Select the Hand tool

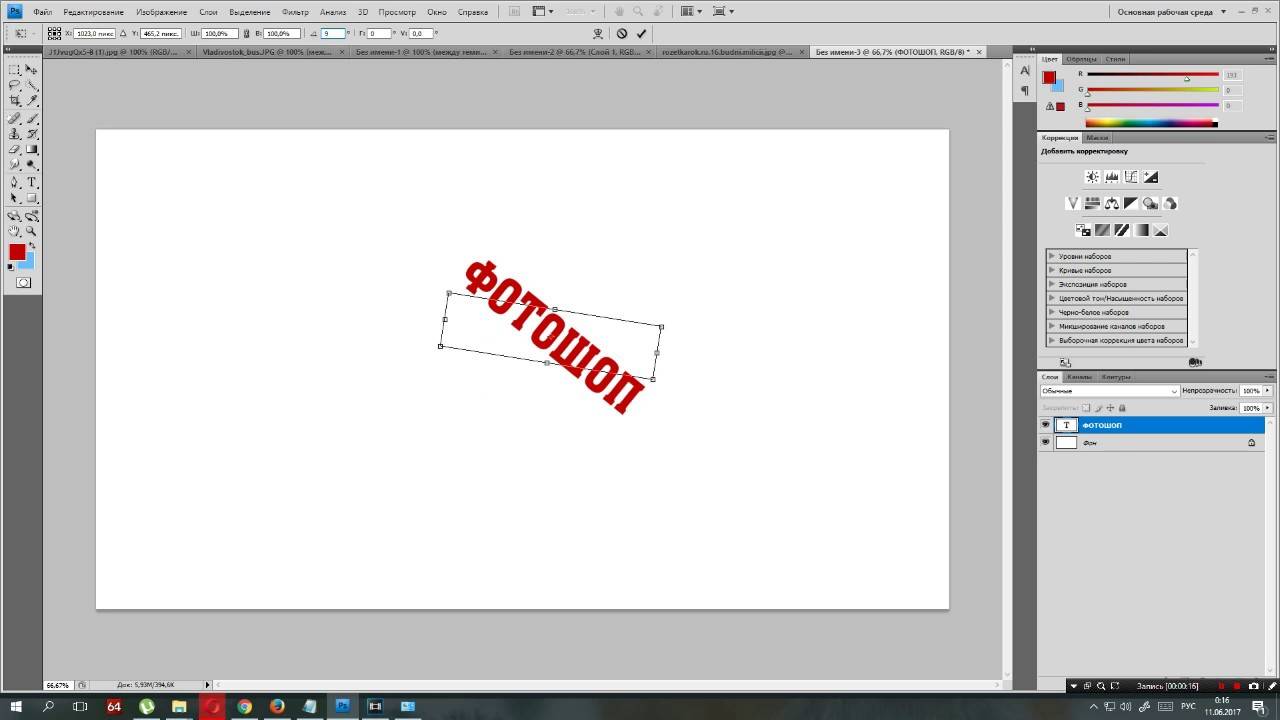point(15,231)
